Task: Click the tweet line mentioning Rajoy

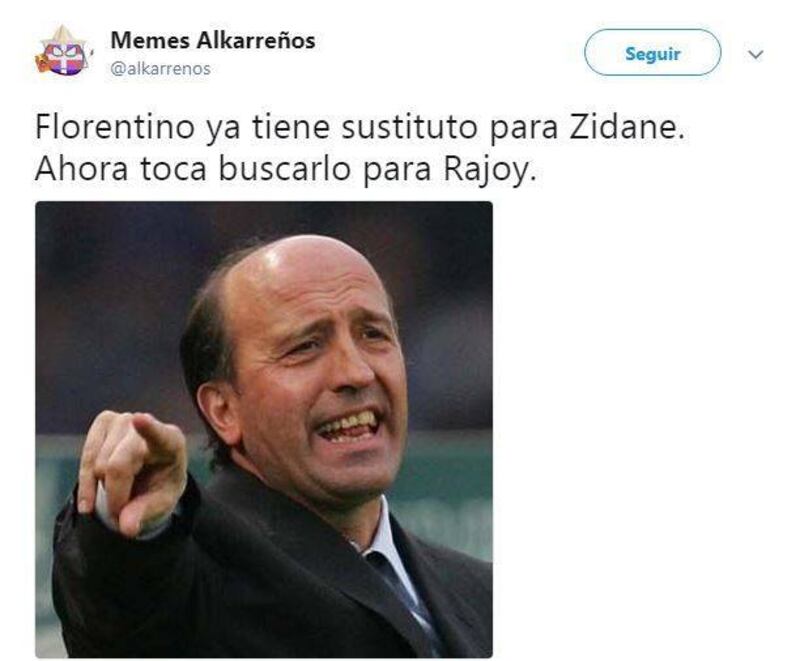Action: coord(286,169)
